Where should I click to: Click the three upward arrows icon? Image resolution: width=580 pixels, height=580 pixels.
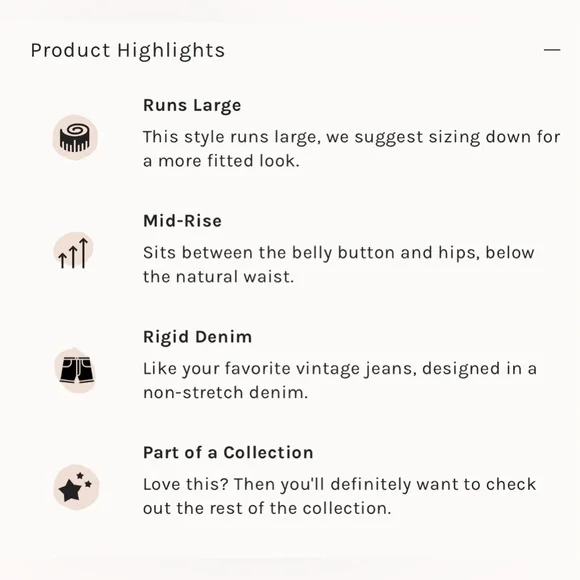click(x=74, y=253)
